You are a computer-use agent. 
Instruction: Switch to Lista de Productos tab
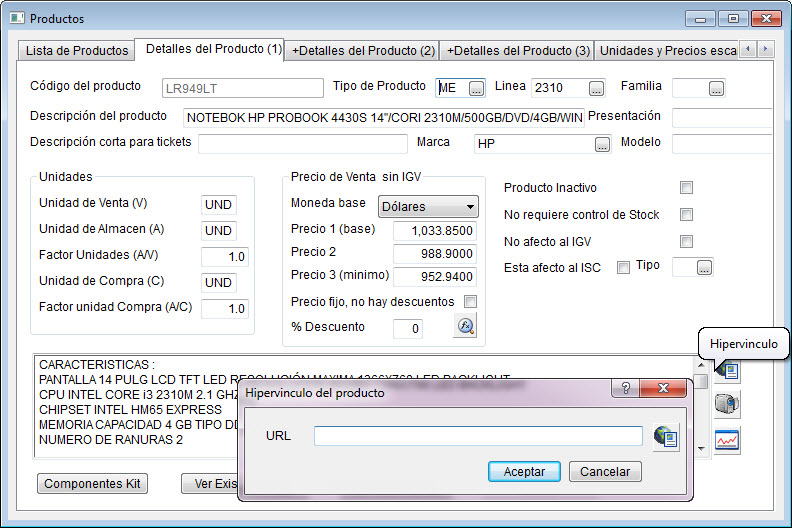(x=77, y=50)
